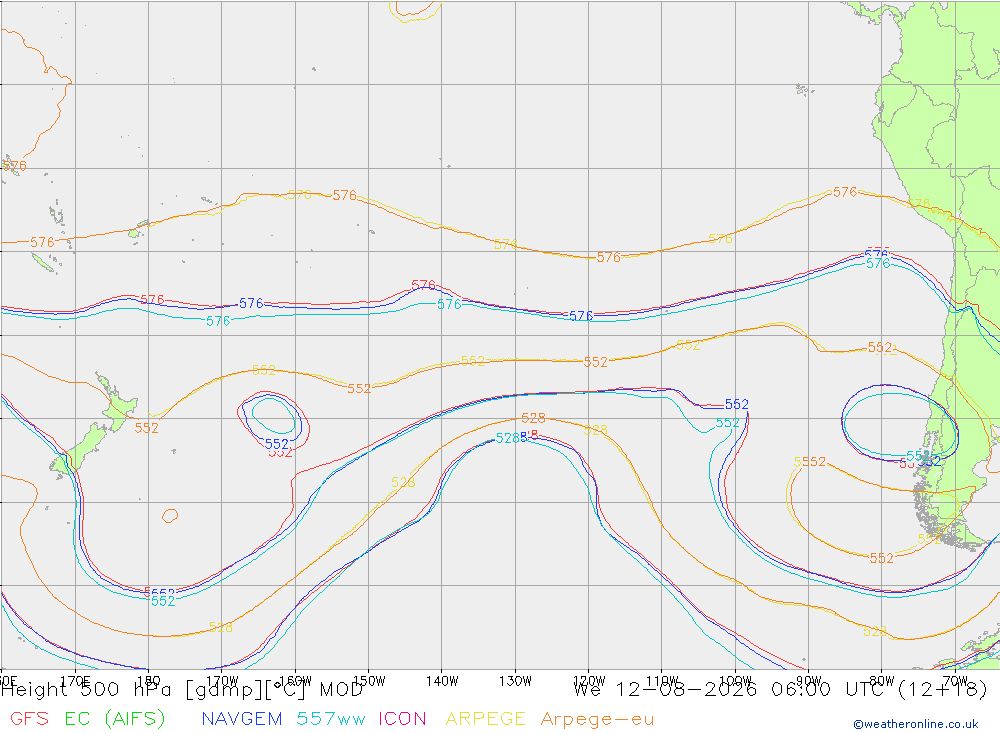
Task: Click the 170E longitude axis label
Action: [75, 681]
